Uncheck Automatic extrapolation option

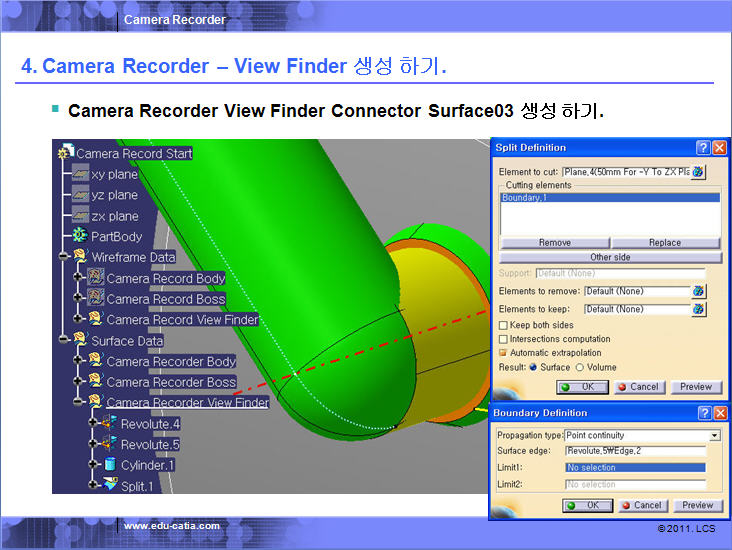[x=503, y=353]
